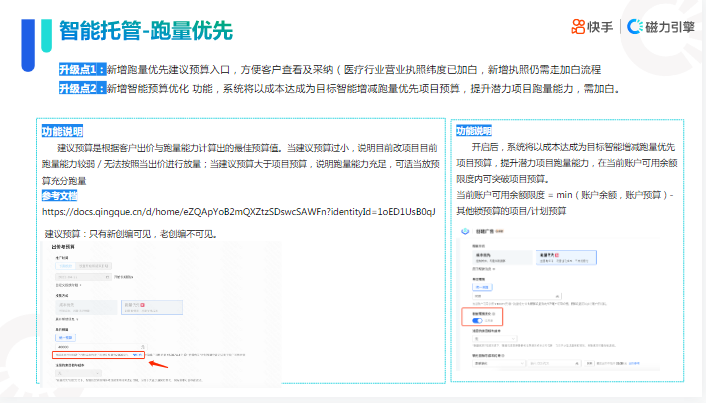Click the red new badge on the left 跑量优先 card
This screenshot has height=403, width=706.
point(143,305)
